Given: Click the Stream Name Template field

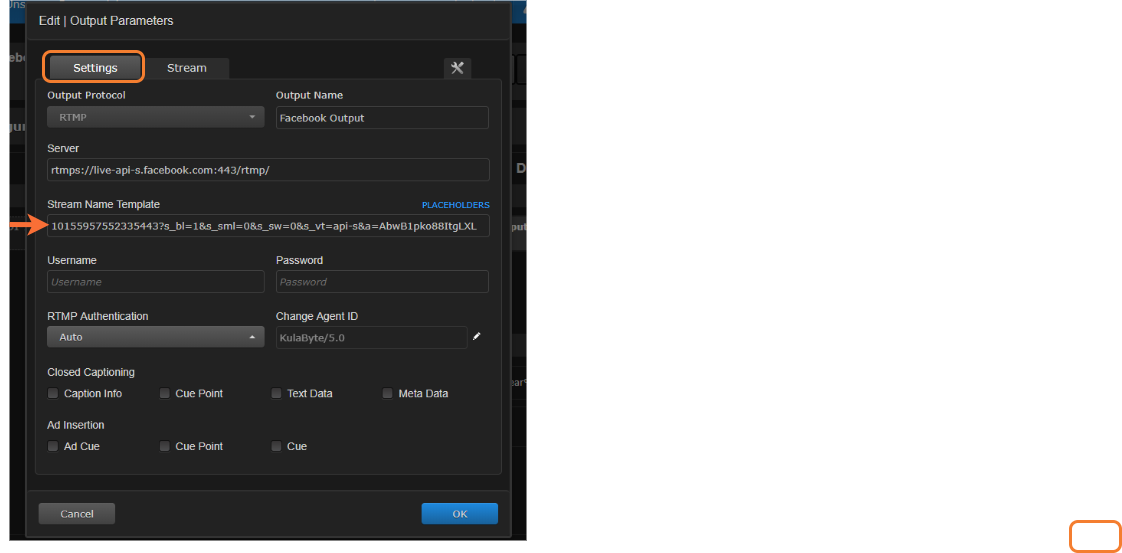Looking at the screenshot, I should [268, 226].
